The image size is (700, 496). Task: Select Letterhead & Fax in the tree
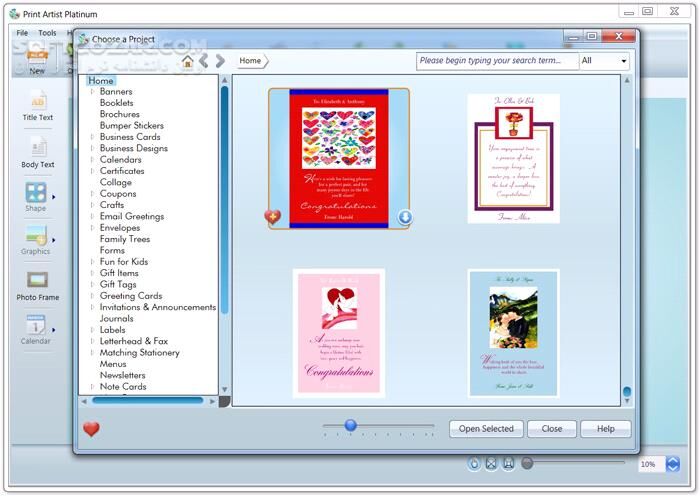(x=134, y=341)
